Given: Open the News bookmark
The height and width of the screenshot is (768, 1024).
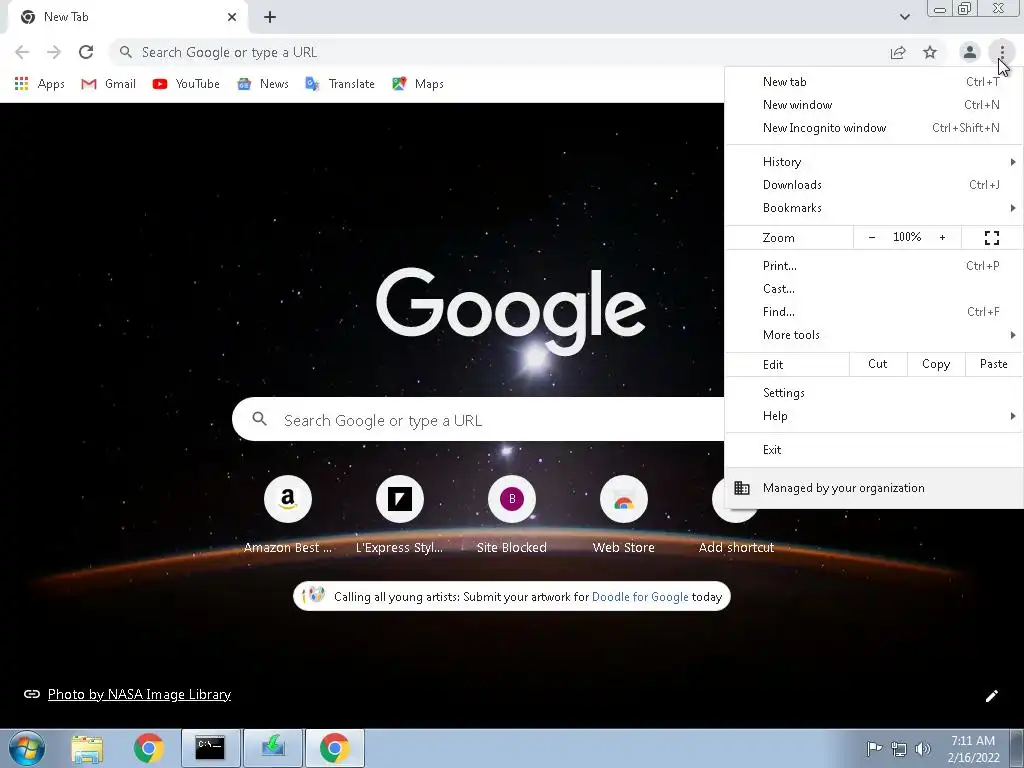Looking at the screenshot, I should [x=263, y=84].
